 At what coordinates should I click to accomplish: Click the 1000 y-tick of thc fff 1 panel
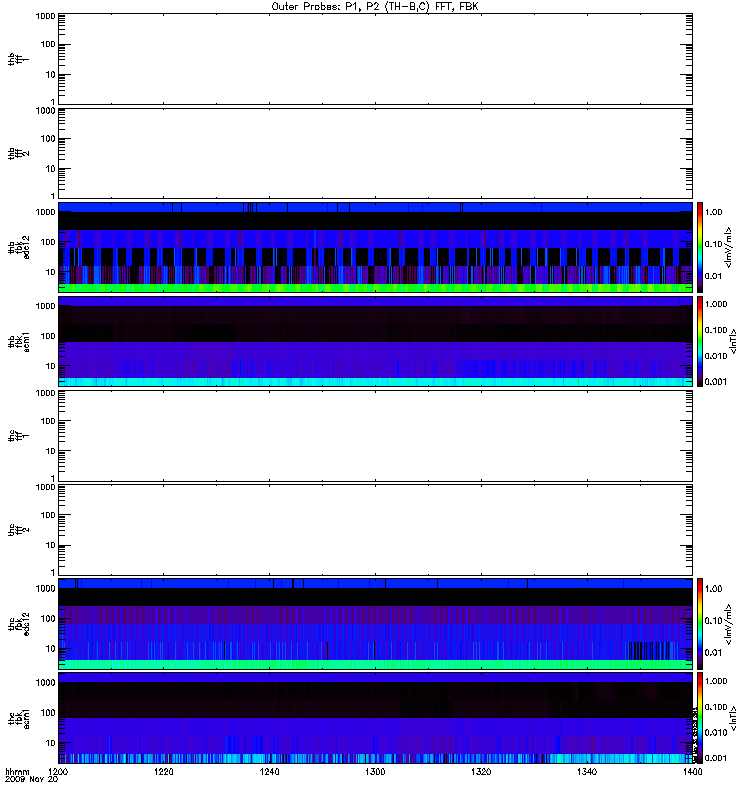(x=45, y=393)
